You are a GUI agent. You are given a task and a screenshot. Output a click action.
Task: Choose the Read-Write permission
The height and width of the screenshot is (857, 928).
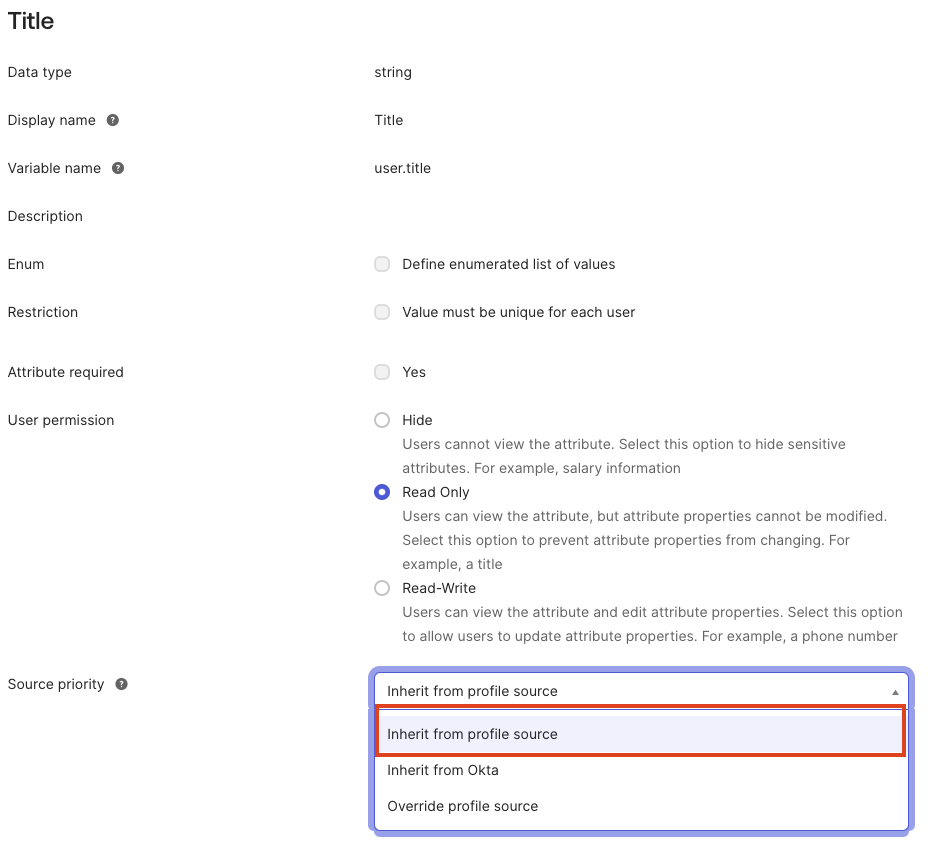pos(381,588)
